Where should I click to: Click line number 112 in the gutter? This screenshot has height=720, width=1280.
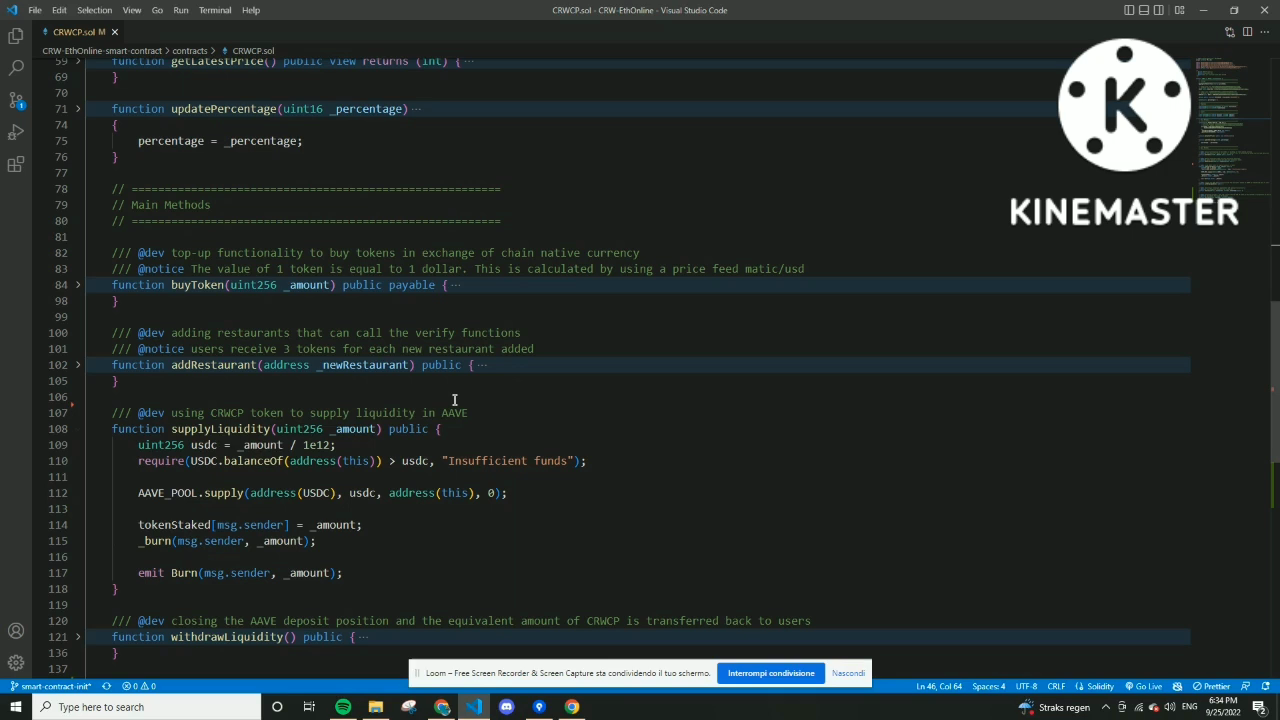click(x=57, y=493)
